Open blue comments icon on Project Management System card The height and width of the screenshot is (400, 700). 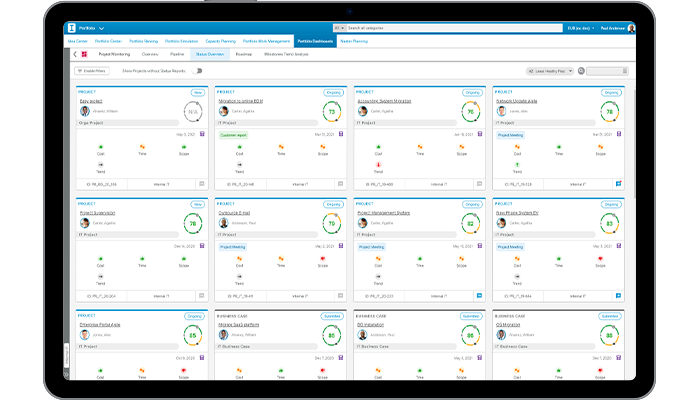click(479, 296)
